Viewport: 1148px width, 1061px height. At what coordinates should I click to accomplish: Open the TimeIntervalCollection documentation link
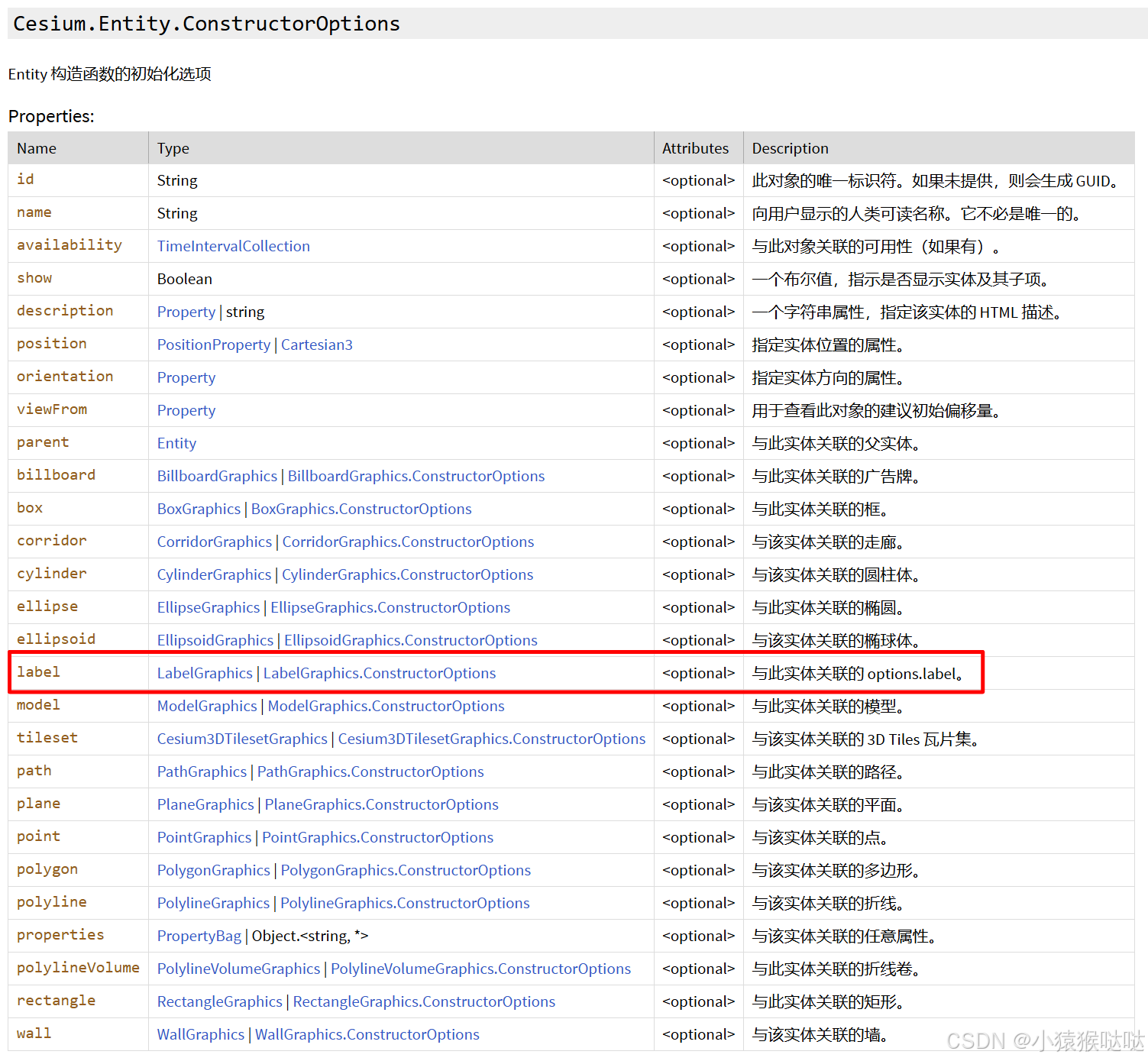point(233,246)
